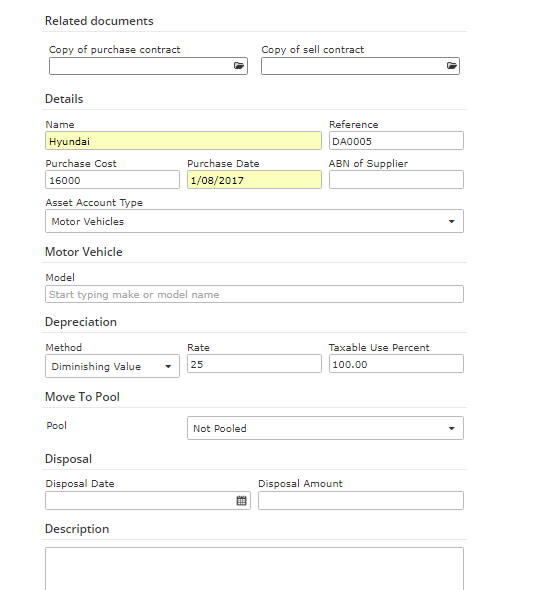Screen dimensions: 547x590
Task: Select the depreciation Rate field
Action: 254,364
